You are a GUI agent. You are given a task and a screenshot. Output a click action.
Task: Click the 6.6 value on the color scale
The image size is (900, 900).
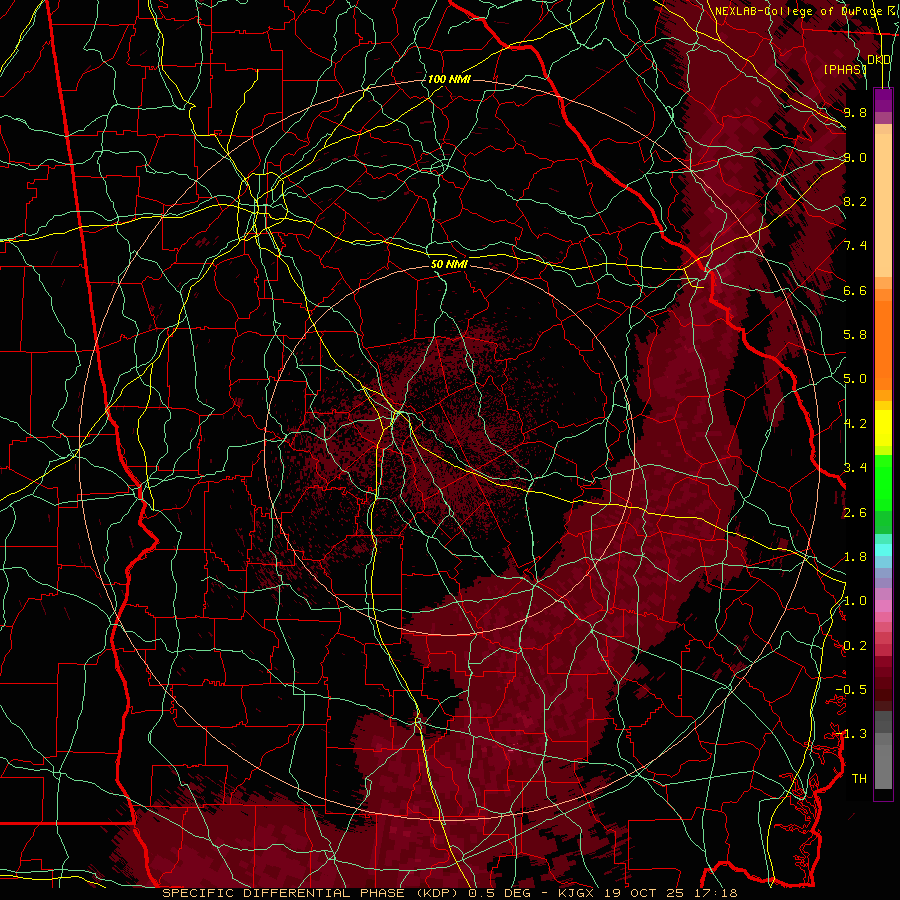point(855,290)
